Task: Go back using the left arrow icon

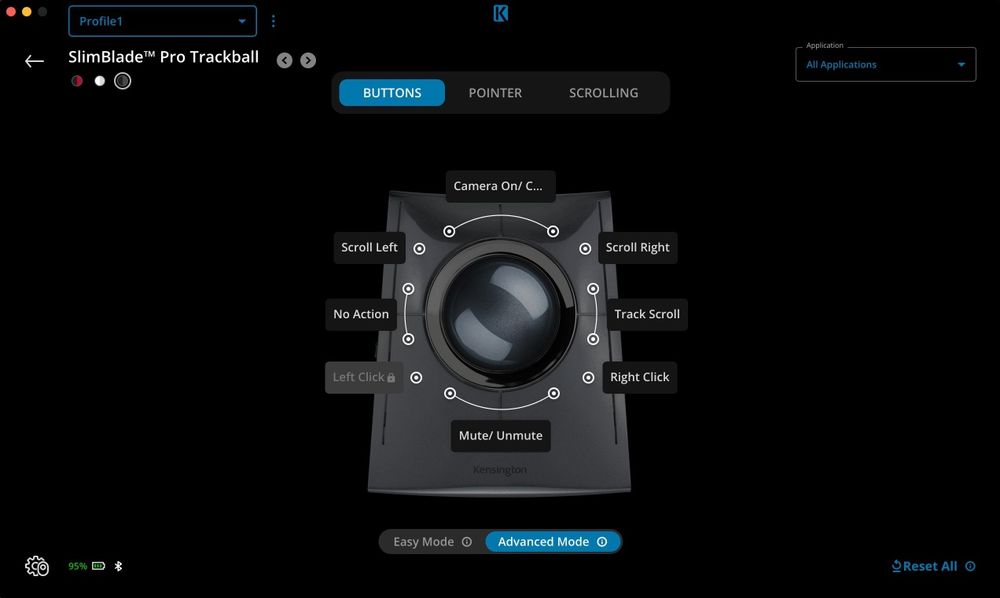Action: (34, 61)
